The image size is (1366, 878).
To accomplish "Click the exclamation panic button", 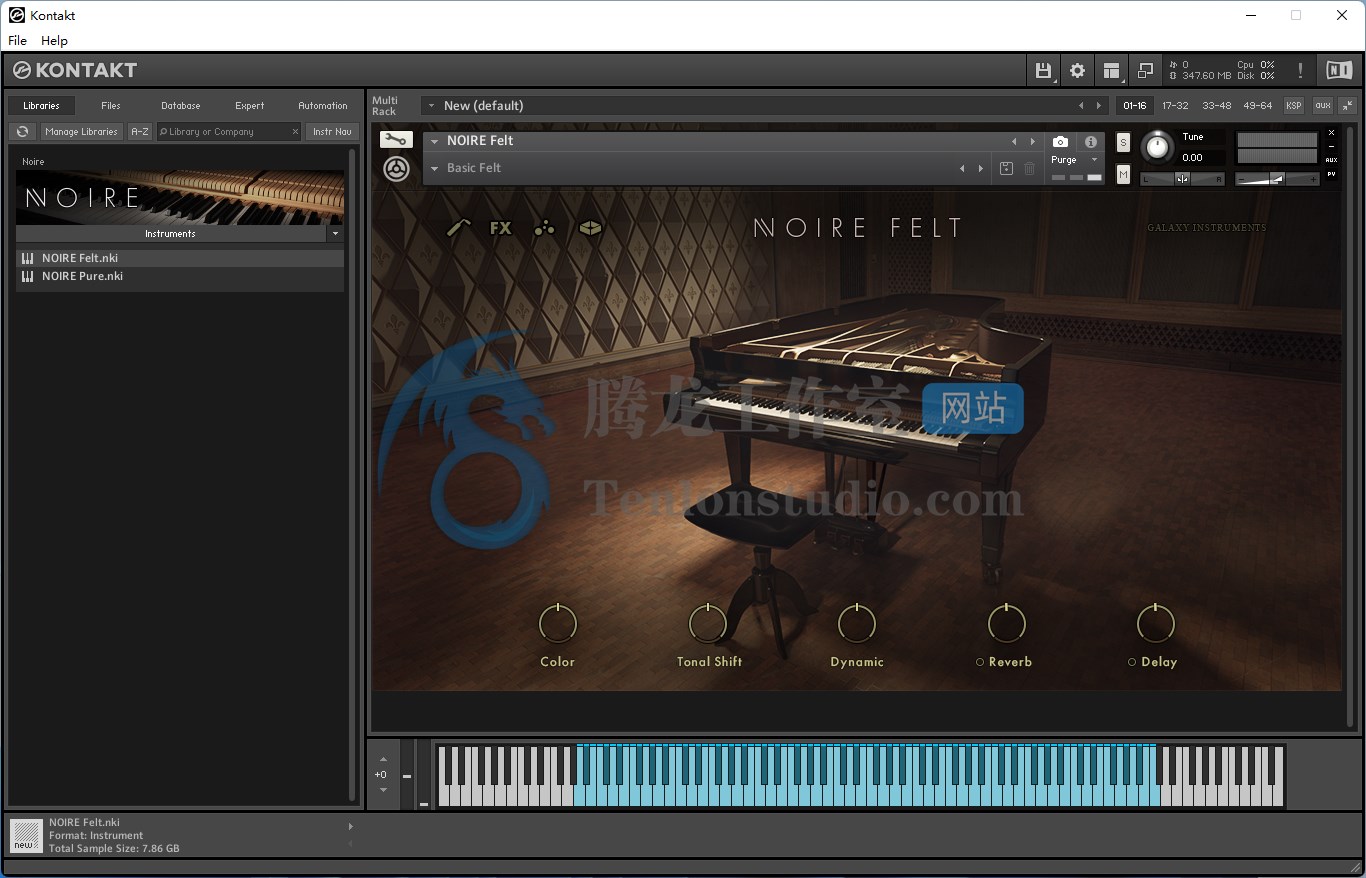I will pyautogui.click(x=1300, y=70).
